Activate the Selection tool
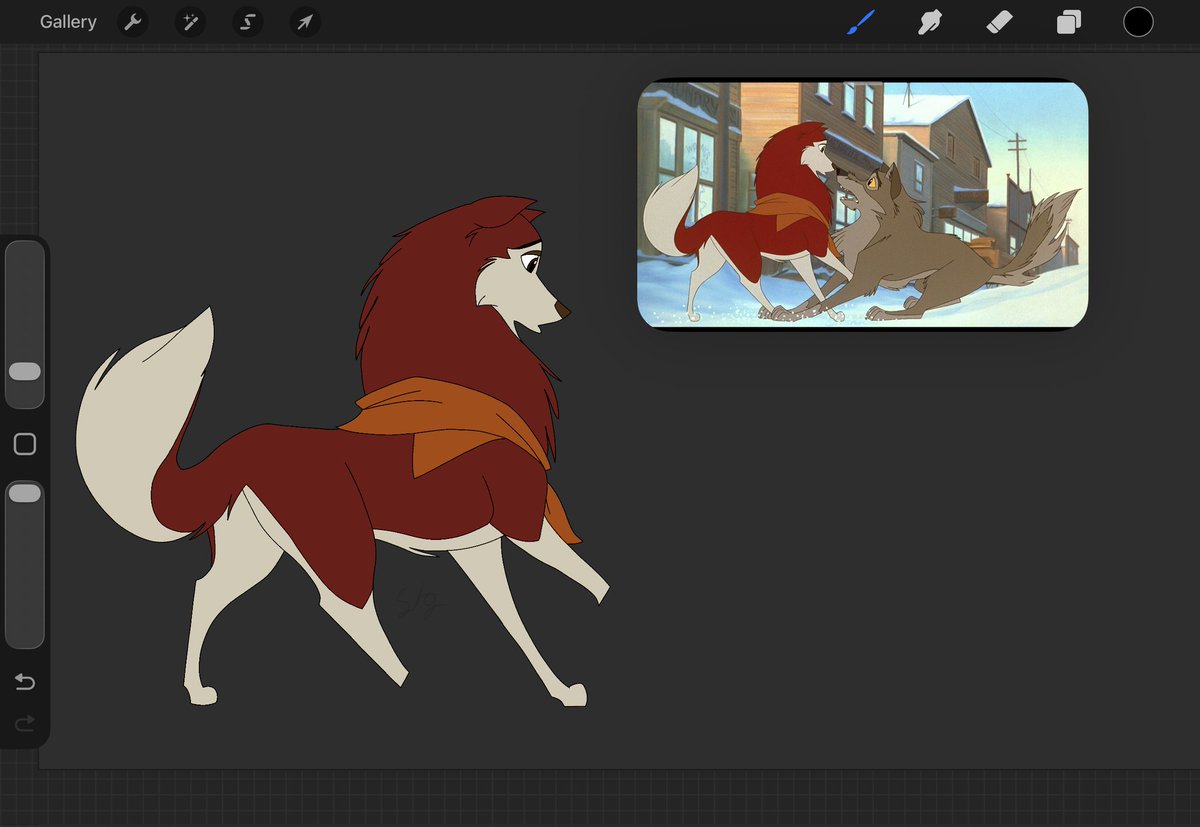 [247, 22]
